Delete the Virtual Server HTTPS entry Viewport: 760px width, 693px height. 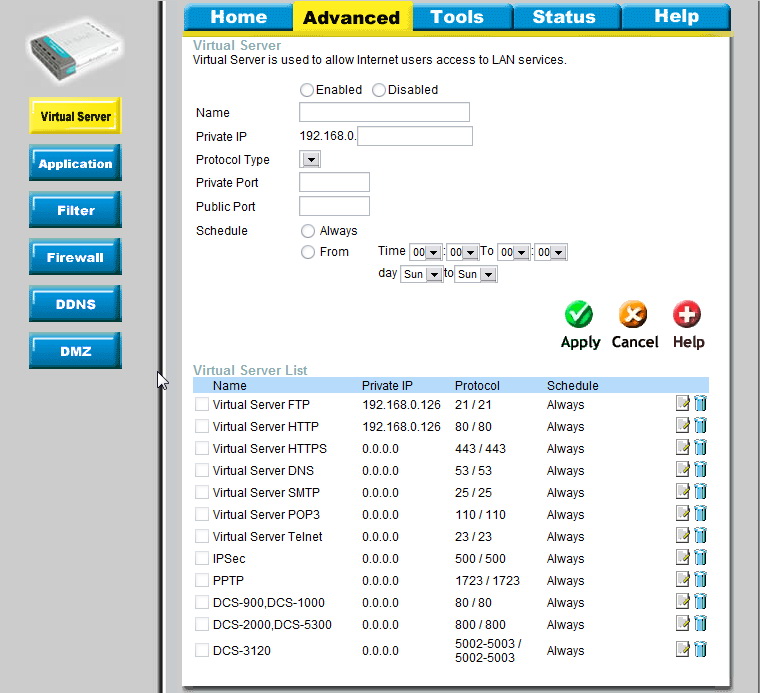(x=700, y=447)
